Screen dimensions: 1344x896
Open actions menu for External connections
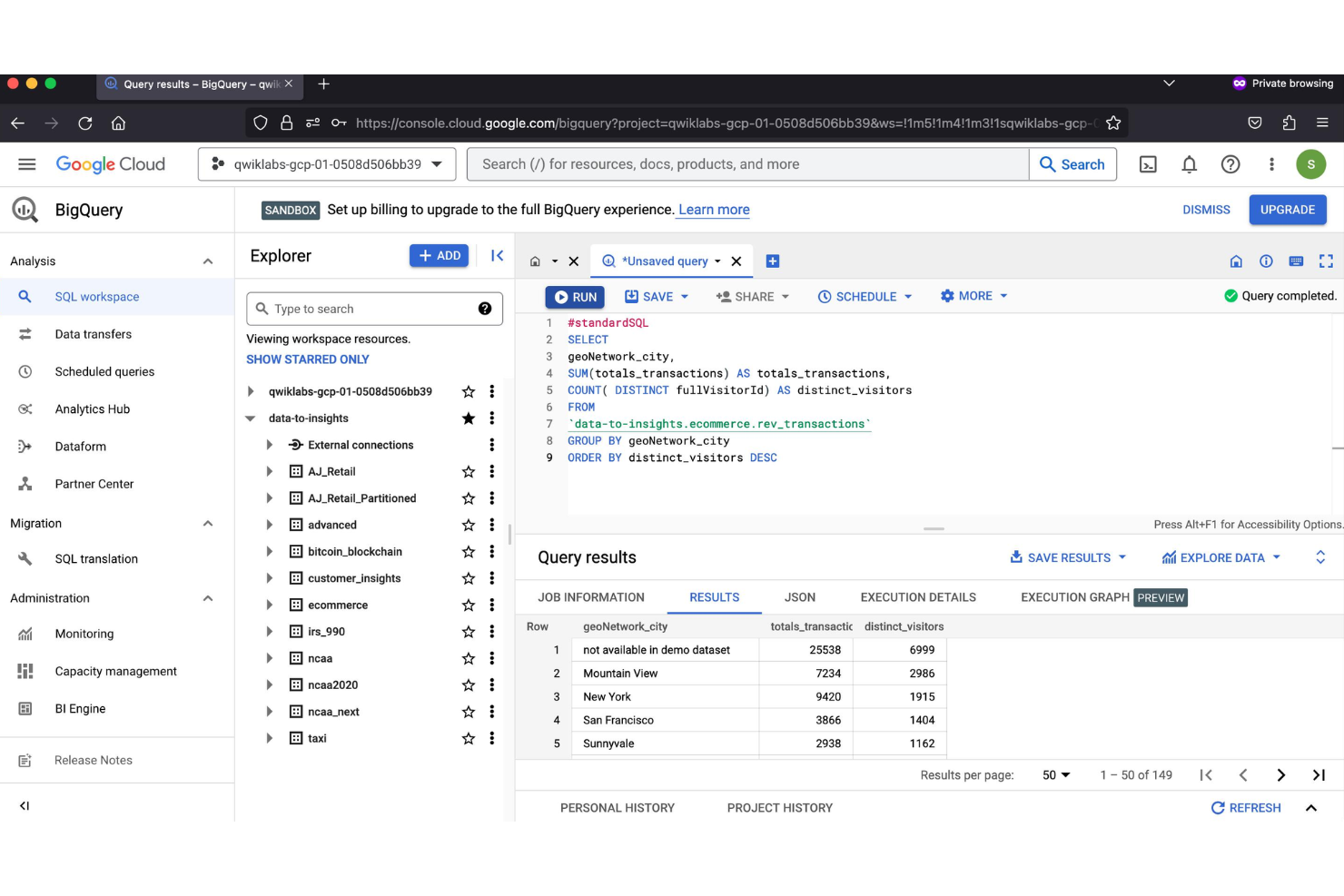[x=491, y=445]
